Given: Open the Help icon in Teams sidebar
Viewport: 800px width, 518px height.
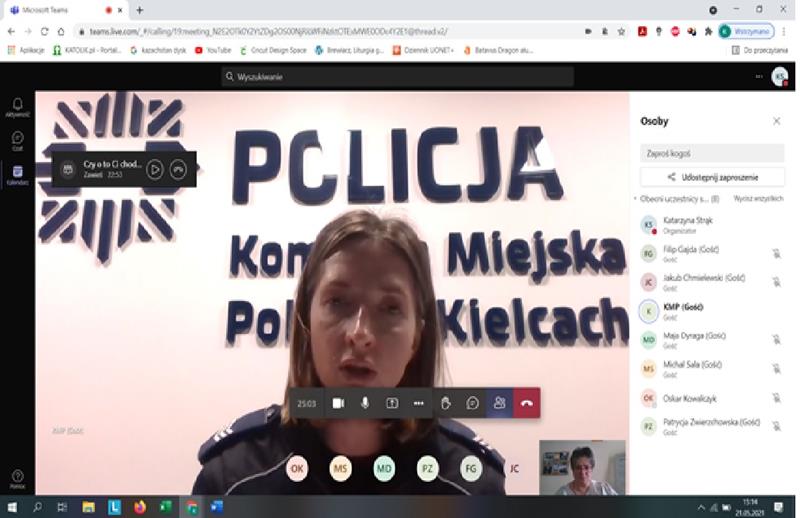Looking at the screenshot, I should click(x=17, y=479).
